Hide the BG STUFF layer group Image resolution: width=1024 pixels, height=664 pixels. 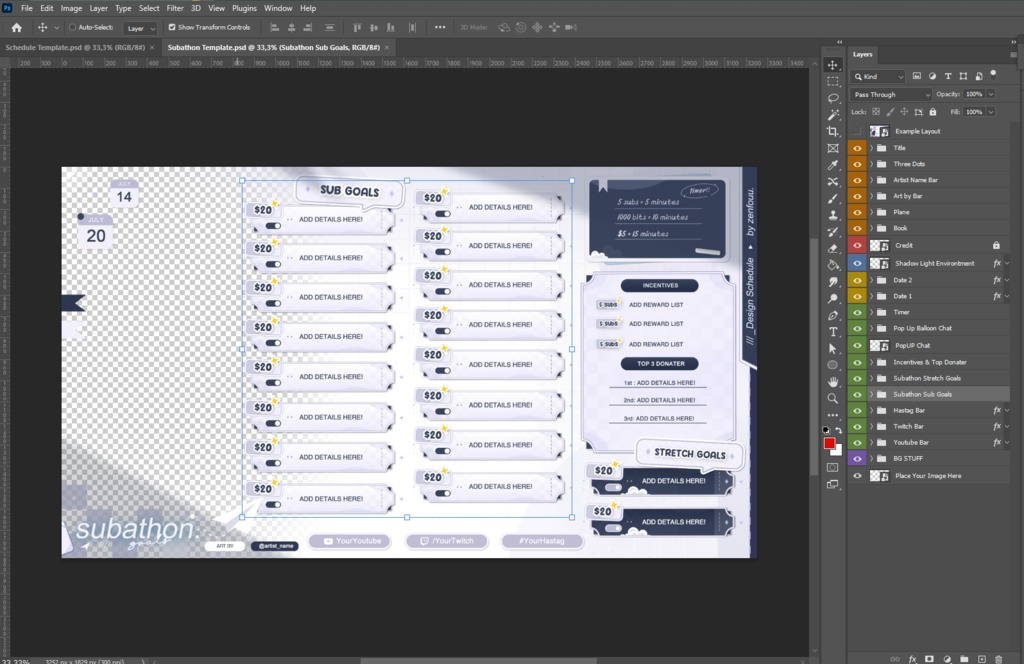(857, 458)
